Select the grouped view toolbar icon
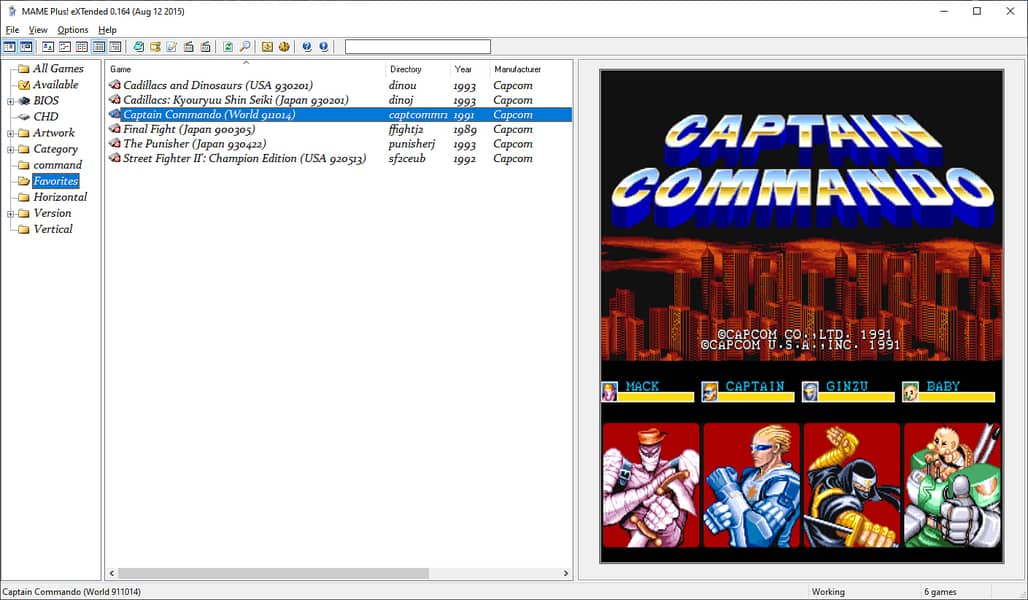 click(x=115, y=47)
